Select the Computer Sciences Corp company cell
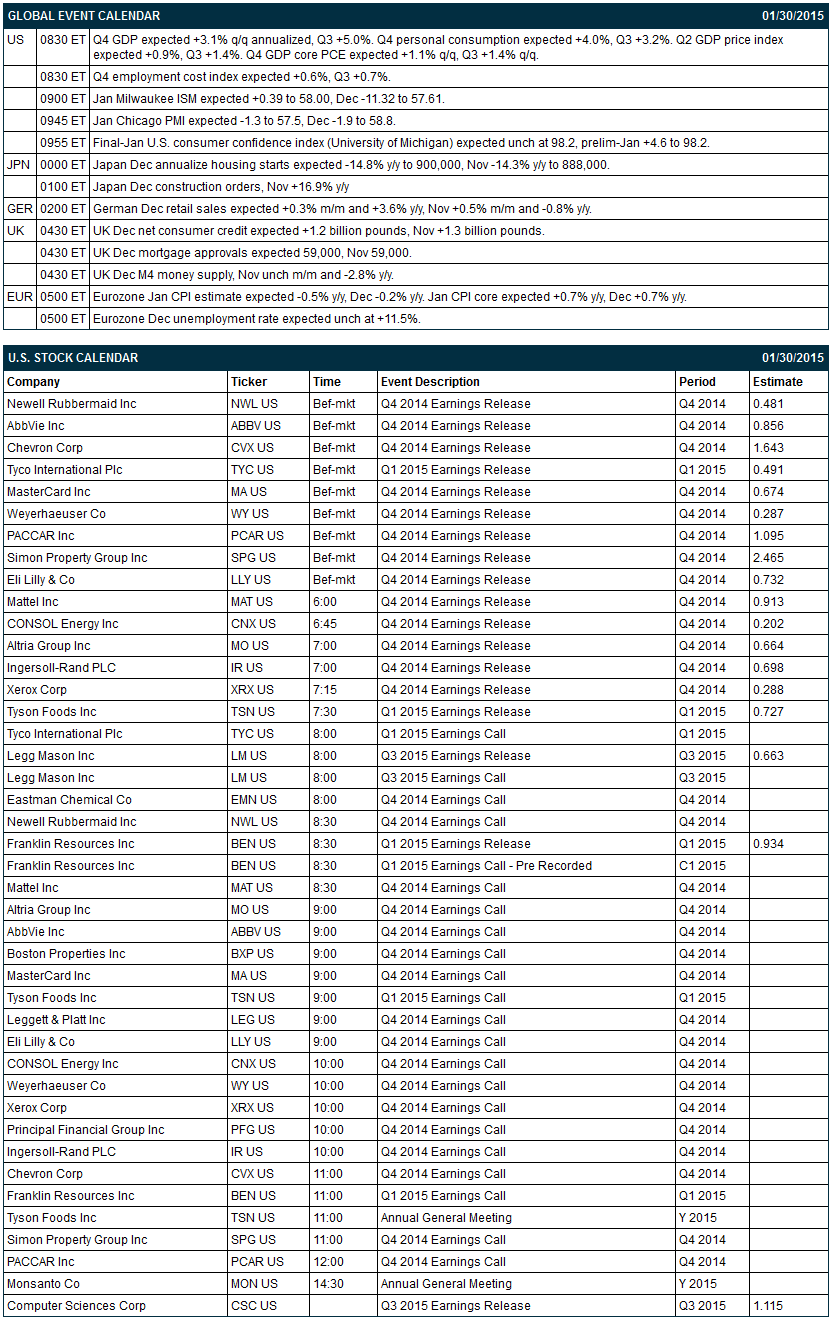834x1322 pixels. pyautogui.click(x=116, y=1306)
